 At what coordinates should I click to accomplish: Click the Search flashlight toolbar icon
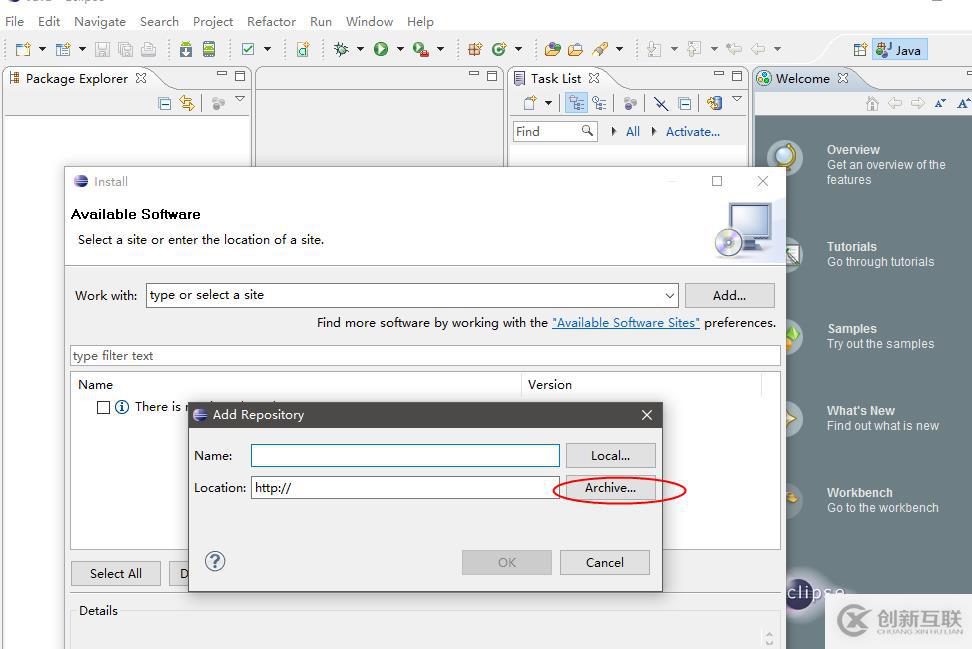coord(599,49)
